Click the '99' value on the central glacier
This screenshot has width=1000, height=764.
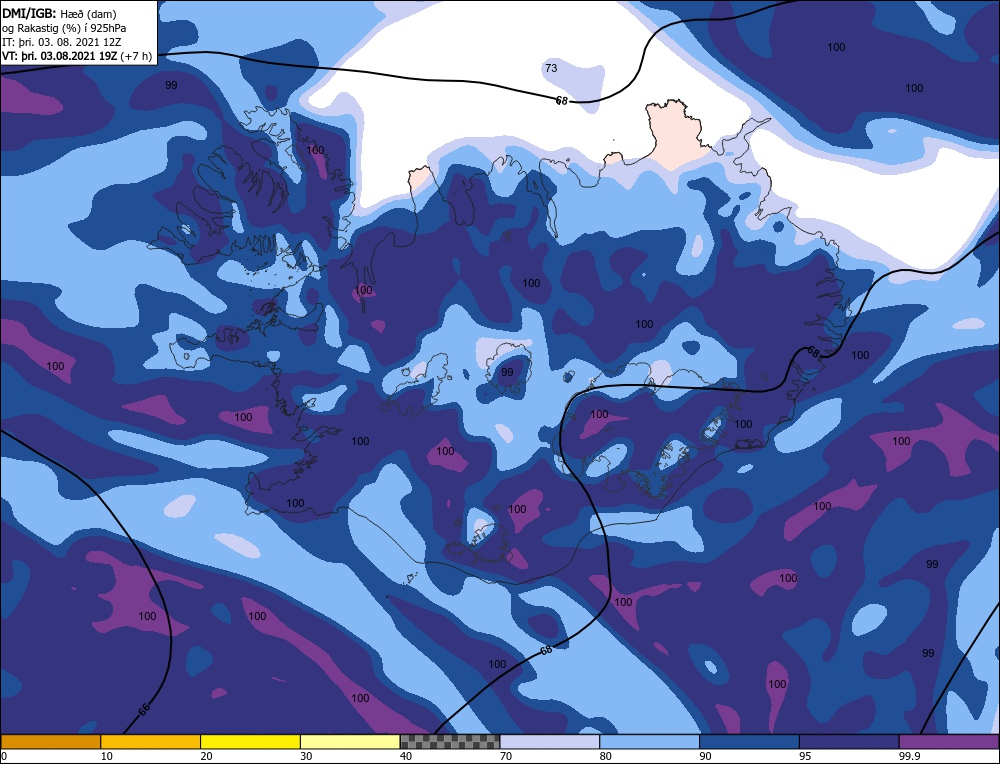[507, 372]
